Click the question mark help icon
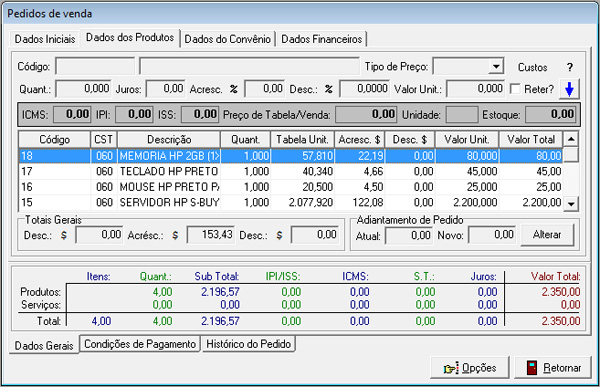 [x=570, y=67]
